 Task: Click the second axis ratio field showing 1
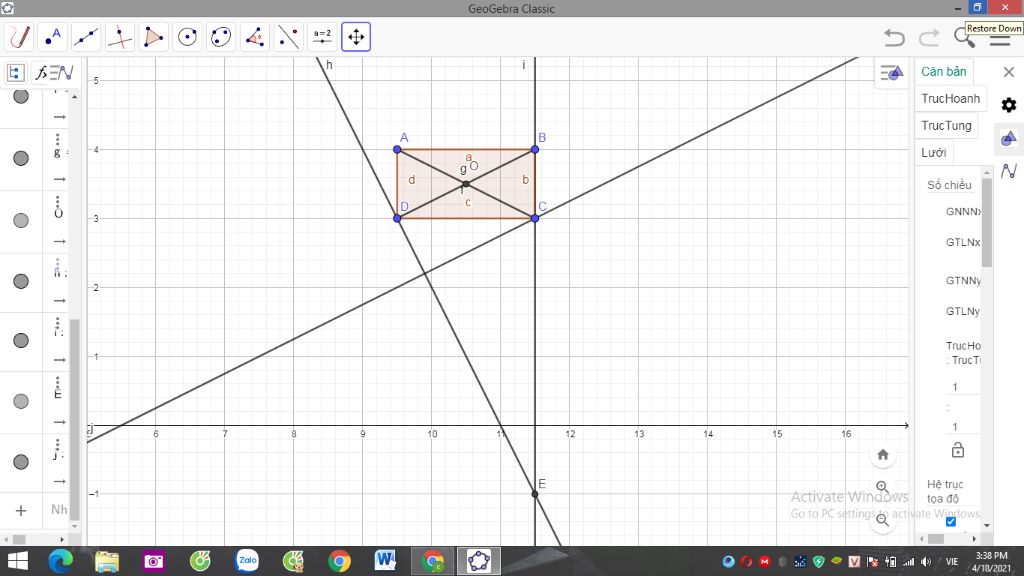tap(963, 426)
